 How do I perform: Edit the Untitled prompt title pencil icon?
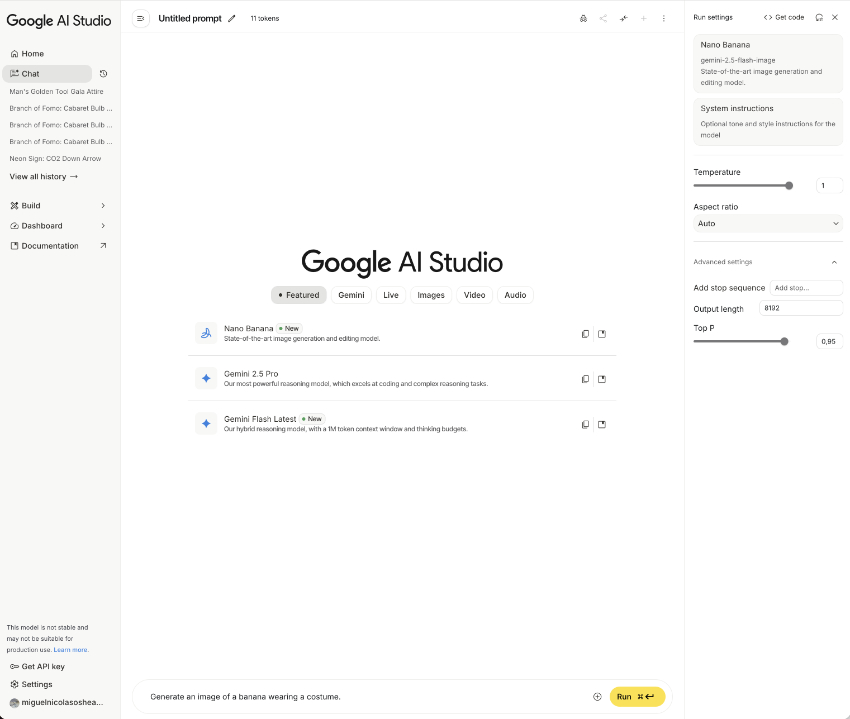232,18
